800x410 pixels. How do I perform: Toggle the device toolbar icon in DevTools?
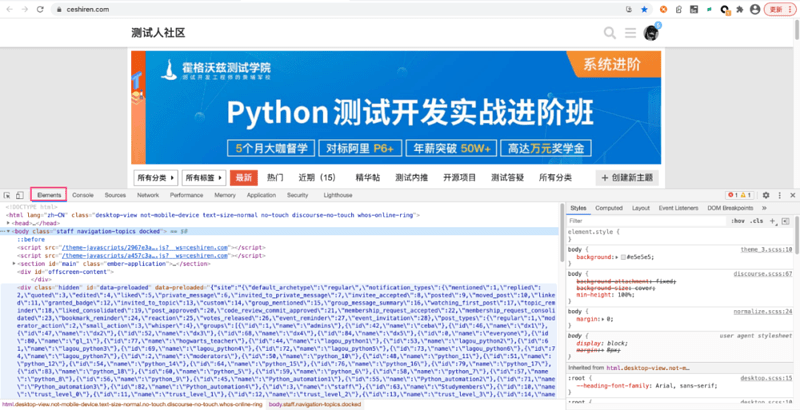click(x=19, y=195)
